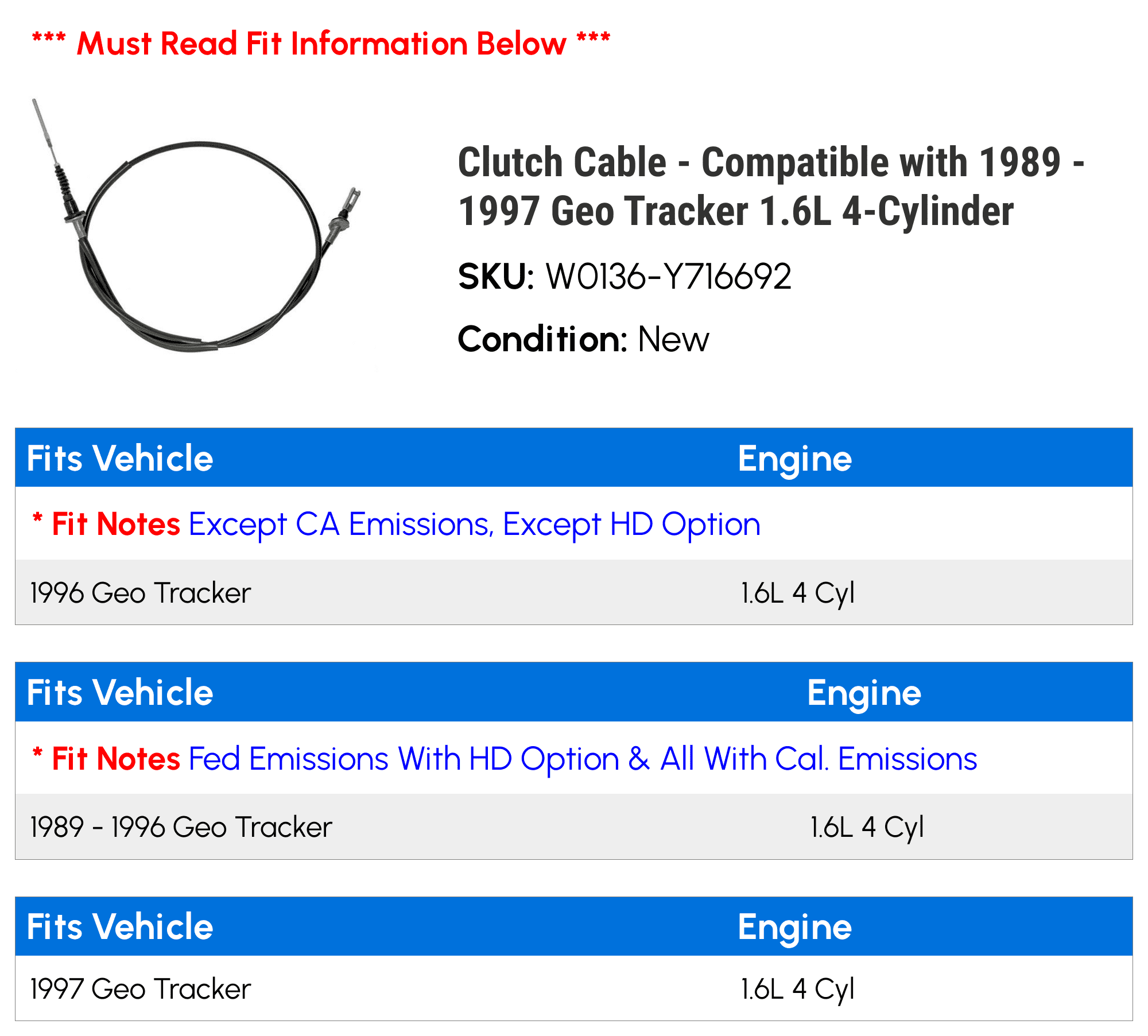Click Fed Emissions With HD Option note

(582, 759)
